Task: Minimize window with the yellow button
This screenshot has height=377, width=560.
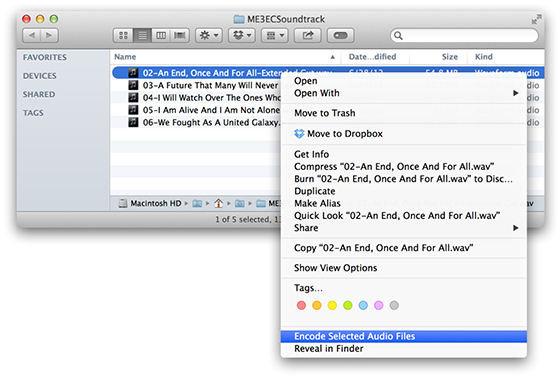Action: 40,19
